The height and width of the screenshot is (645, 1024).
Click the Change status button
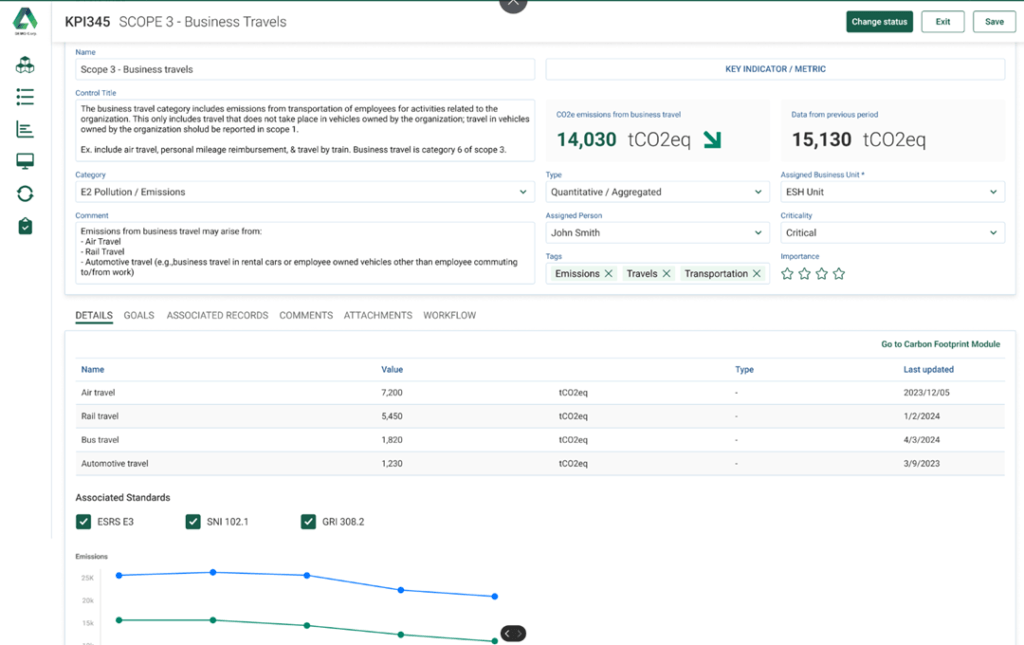[x=879, y=21]
